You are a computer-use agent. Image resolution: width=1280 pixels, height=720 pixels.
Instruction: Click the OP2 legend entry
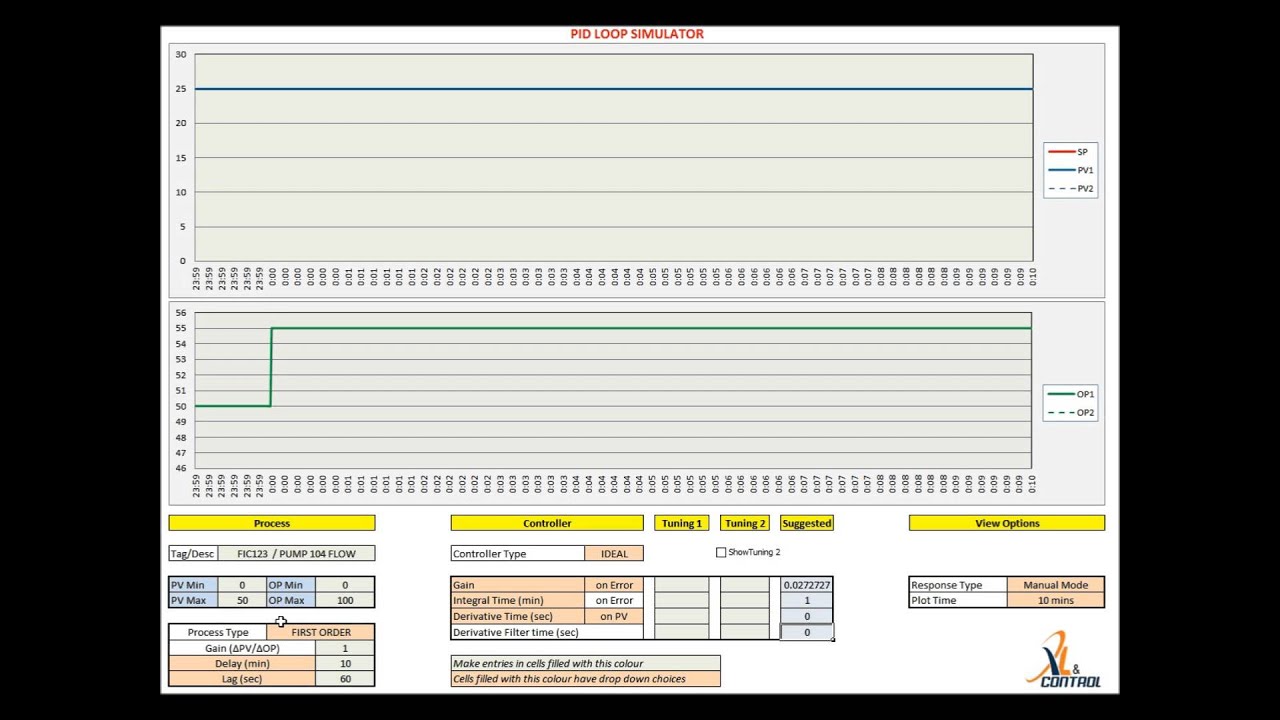point(1070,412)
